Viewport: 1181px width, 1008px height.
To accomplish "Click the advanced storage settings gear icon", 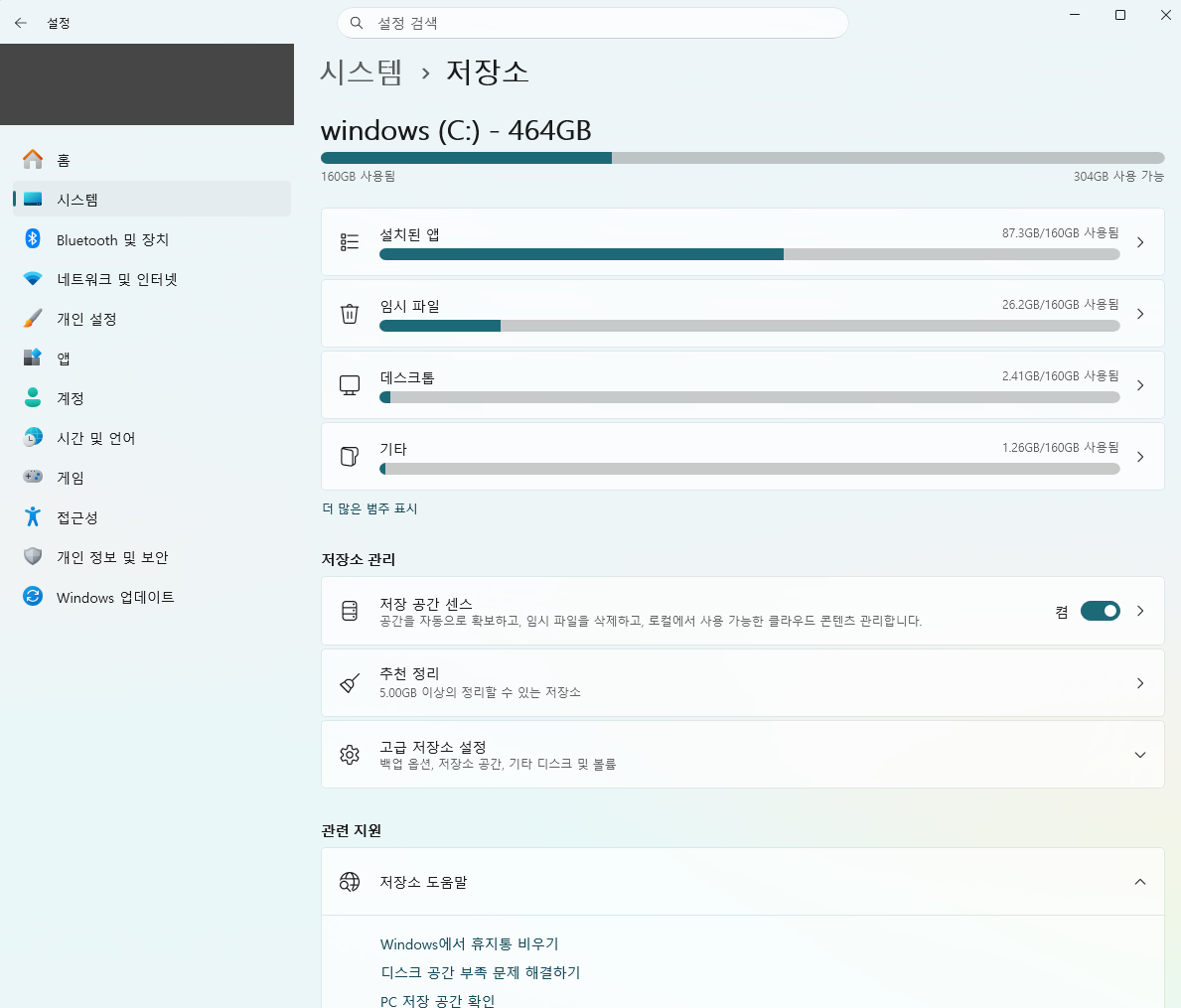I will (x=350, y=755).
